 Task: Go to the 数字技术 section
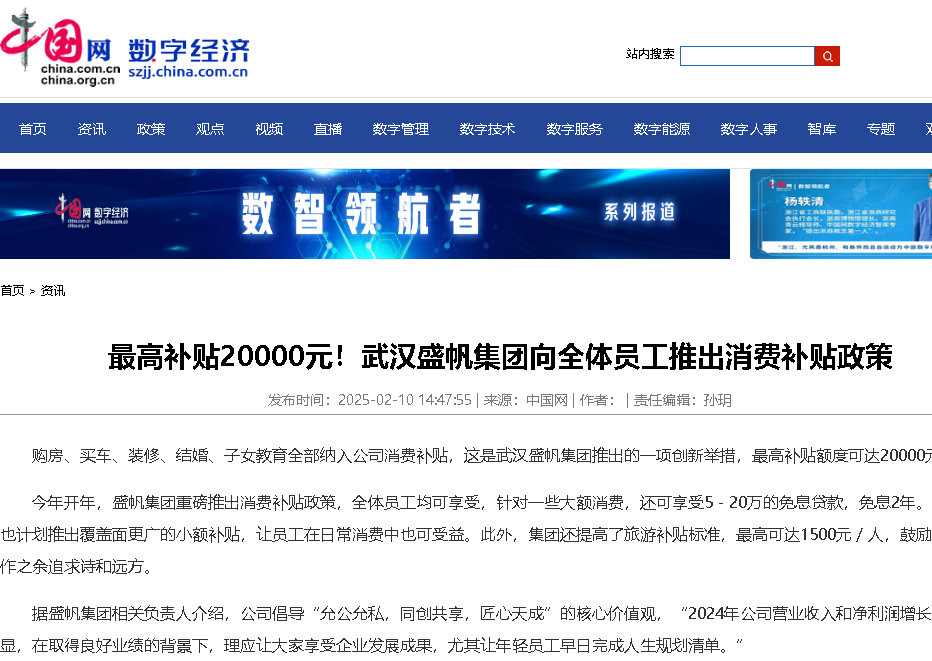click(x=488, y=129)
